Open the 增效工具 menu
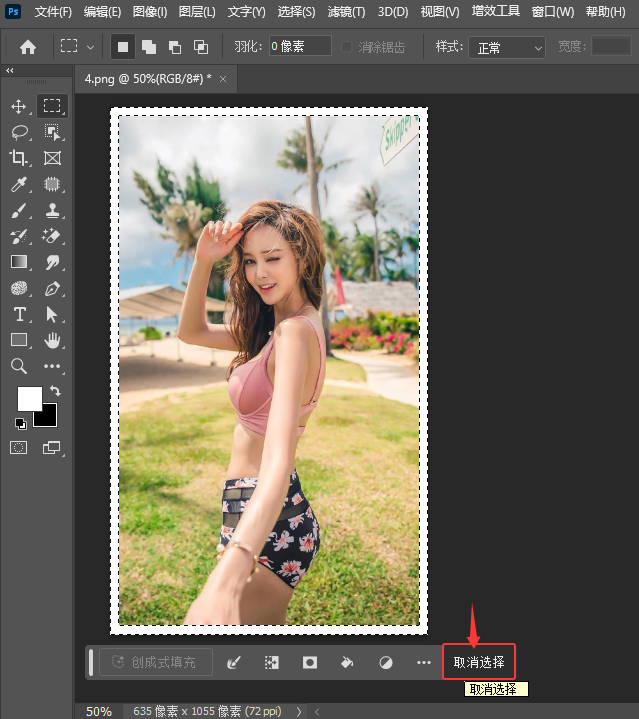 pyautogui.click(x=496, y=11)
